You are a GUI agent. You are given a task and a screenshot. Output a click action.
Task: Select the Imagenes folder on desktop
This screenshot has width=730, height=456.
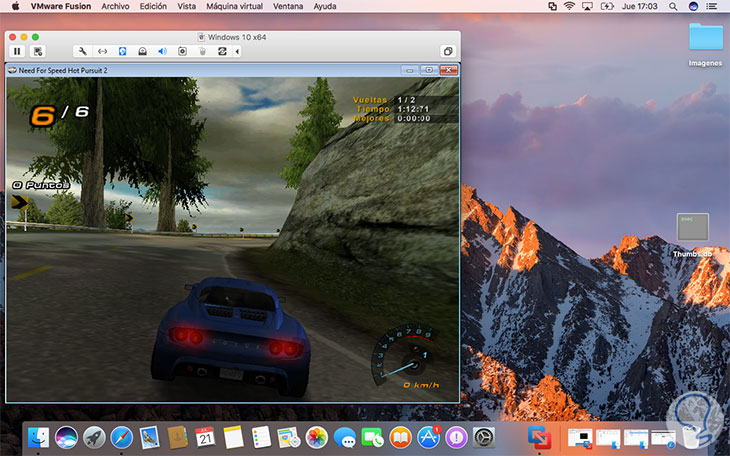(706, 44)
